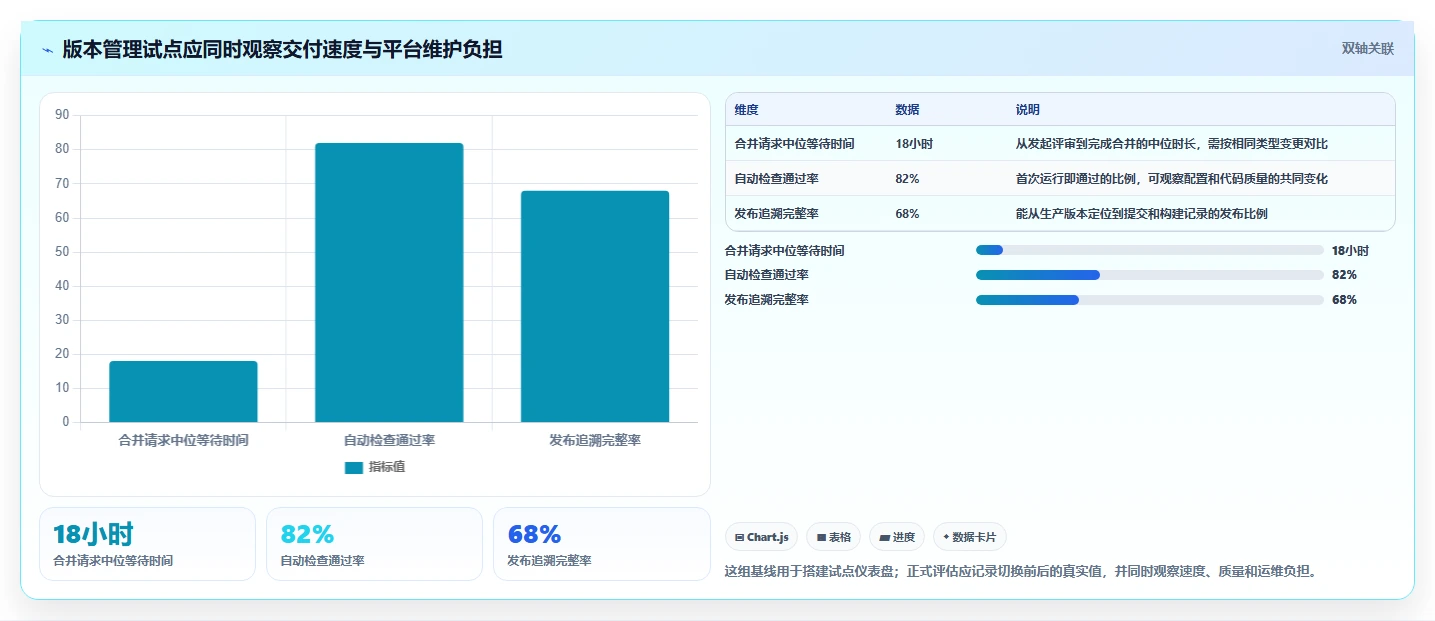Click the x-axis label 自动检查通过率
The image size is (1435, 621).
pos(389,440)
